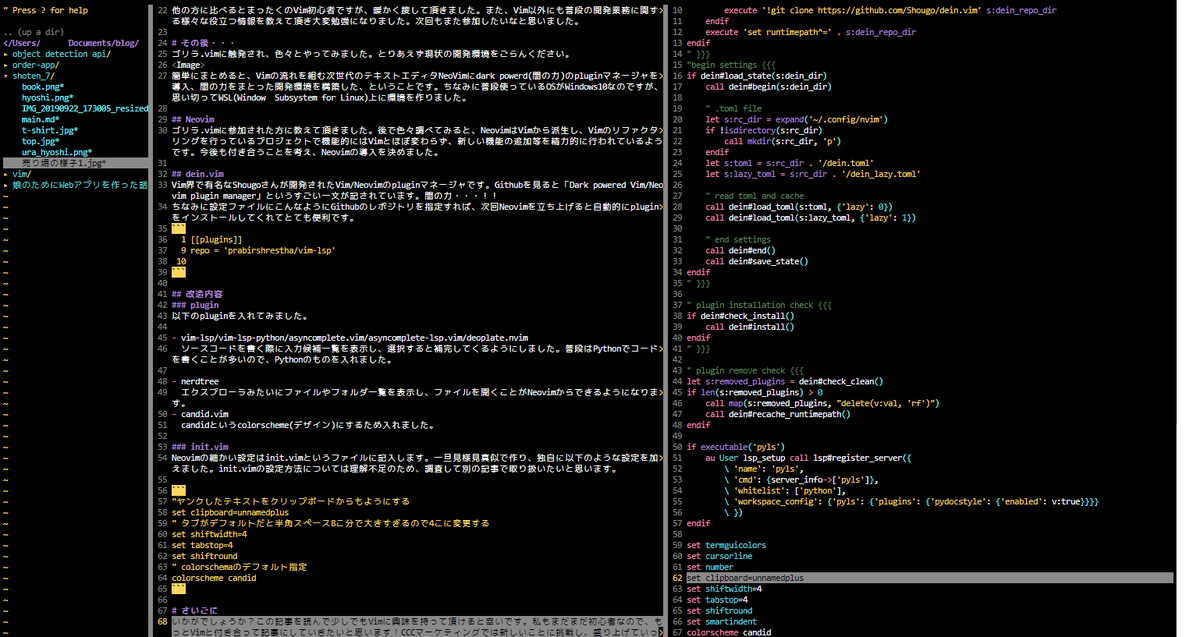Click the git clone dein.vim command line
Screen dimensions: 1200x637
pyautogui.click(x=890, y=10)
